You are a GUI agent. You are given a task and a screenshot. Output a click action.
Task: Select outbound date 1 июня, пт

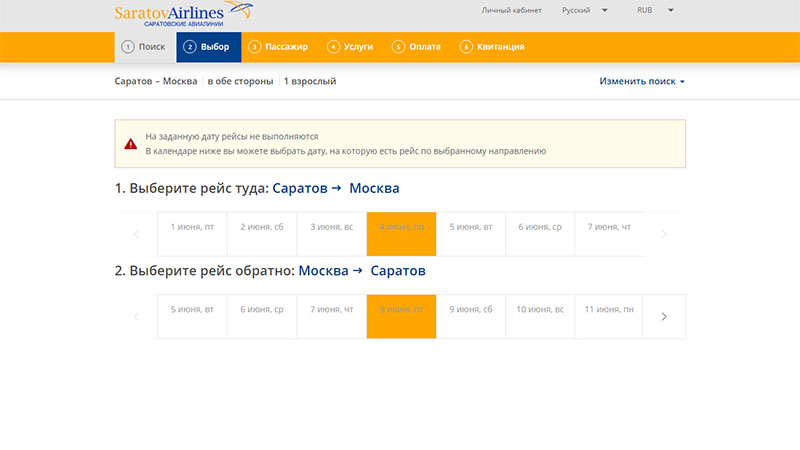[192, 227]
